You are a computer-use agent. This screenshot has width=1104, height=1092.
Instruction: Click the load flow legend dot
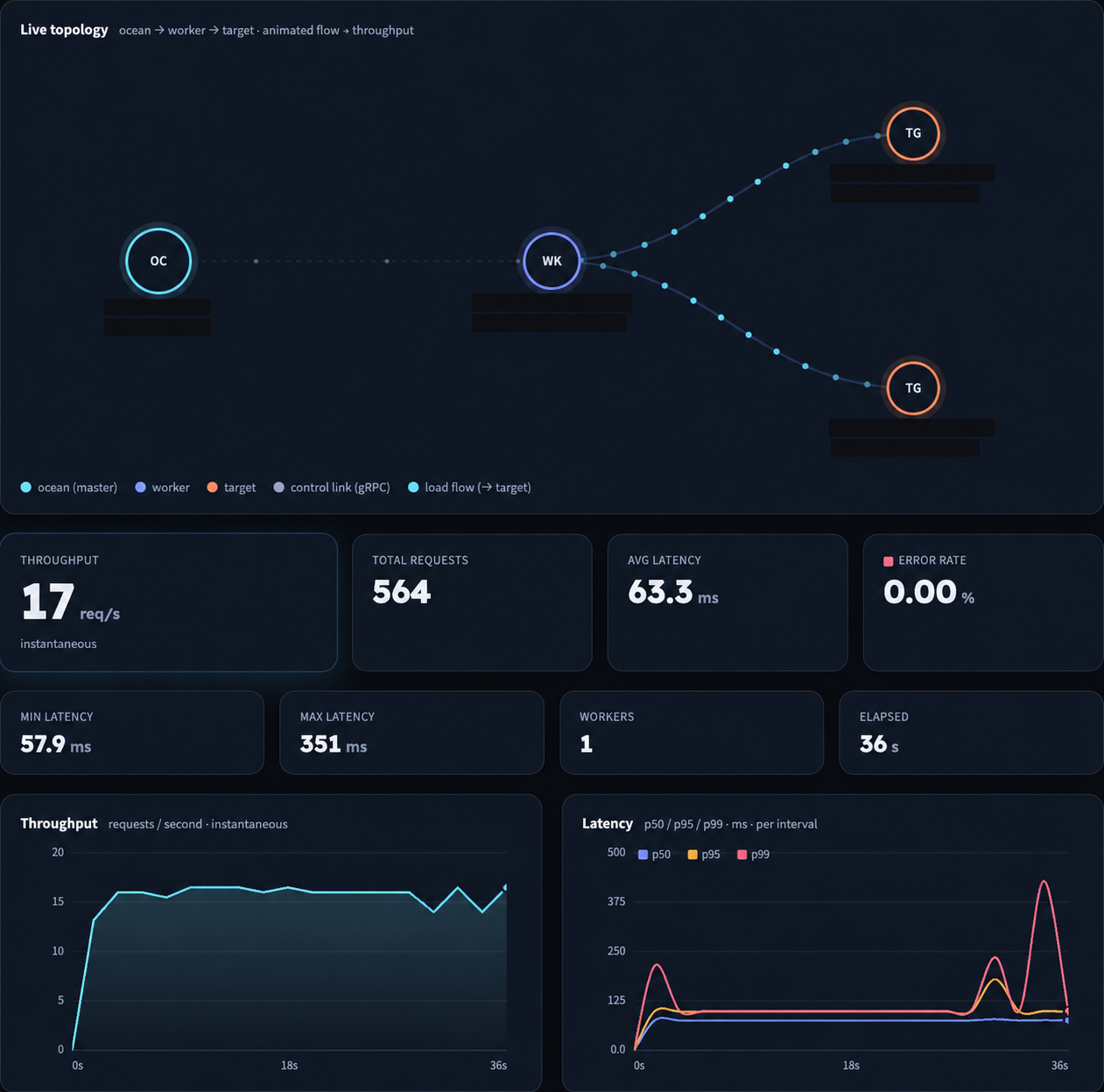point(413,487)
